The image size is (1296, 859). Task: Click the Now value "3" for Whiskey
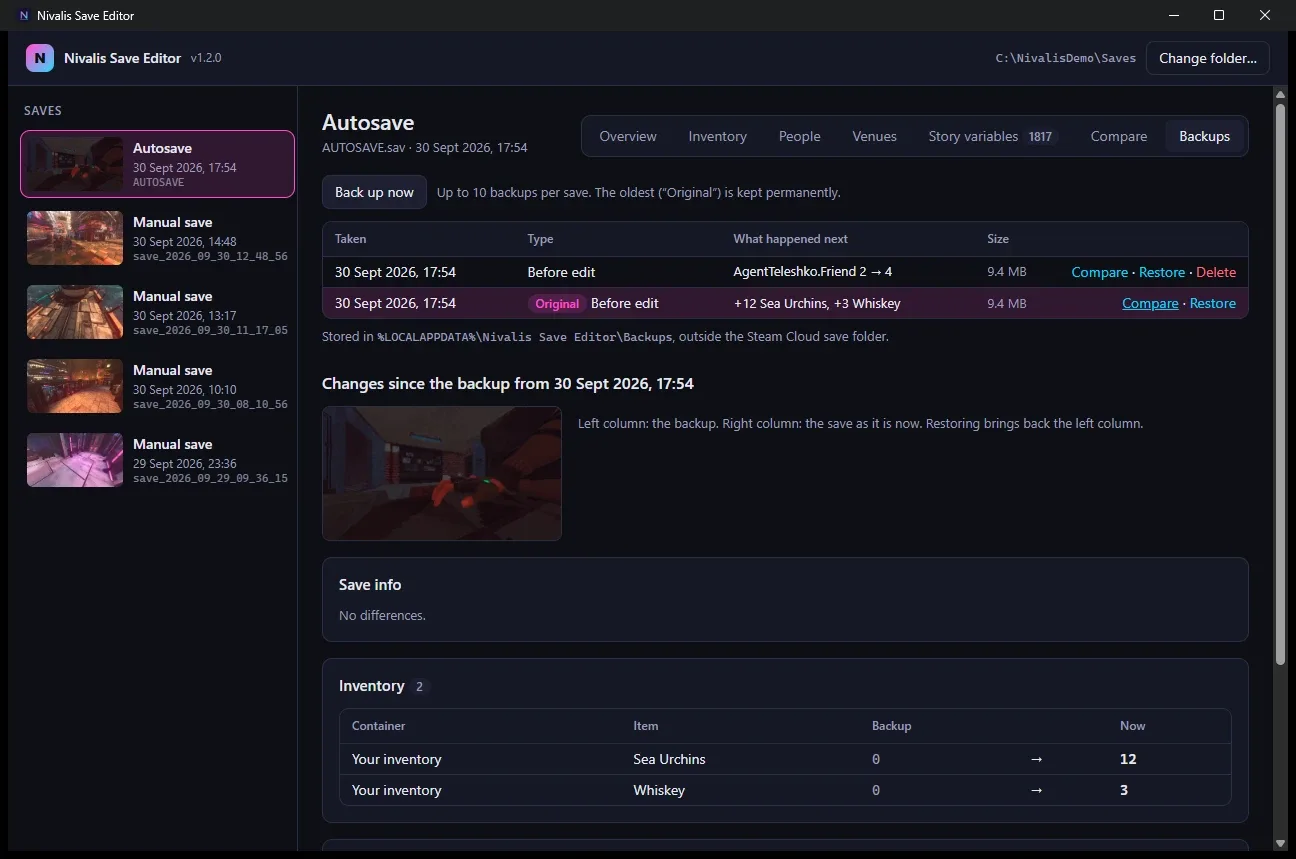tap(1124, 790)
